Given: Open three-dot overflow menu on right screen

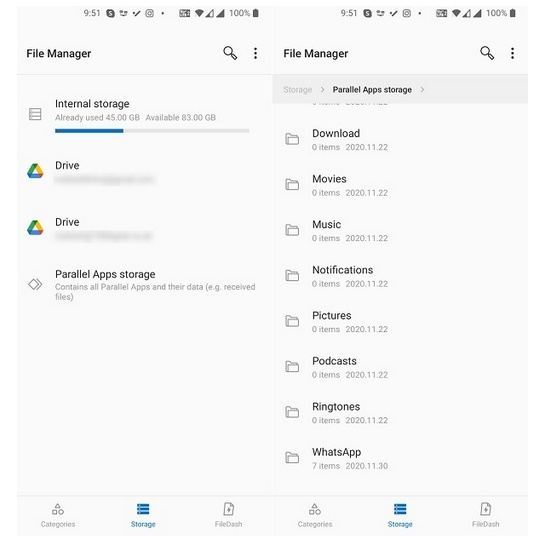Looking at the screenshot, I should coord(512,53).
